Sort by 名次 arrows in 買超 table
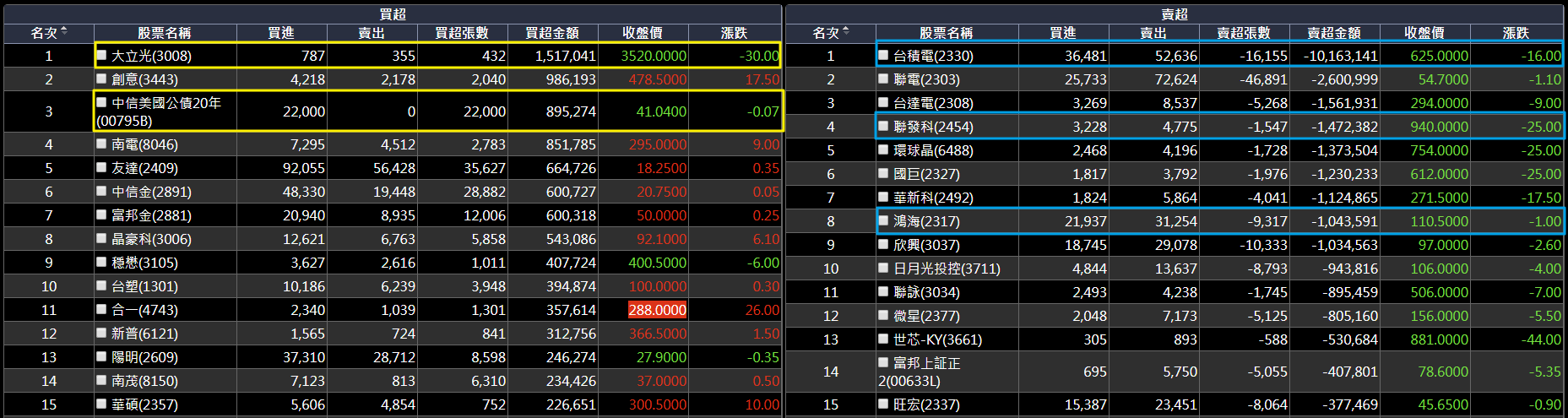The height and width of the screenshot is (418, 1568). pyautogui.click(x=64, y=32)
